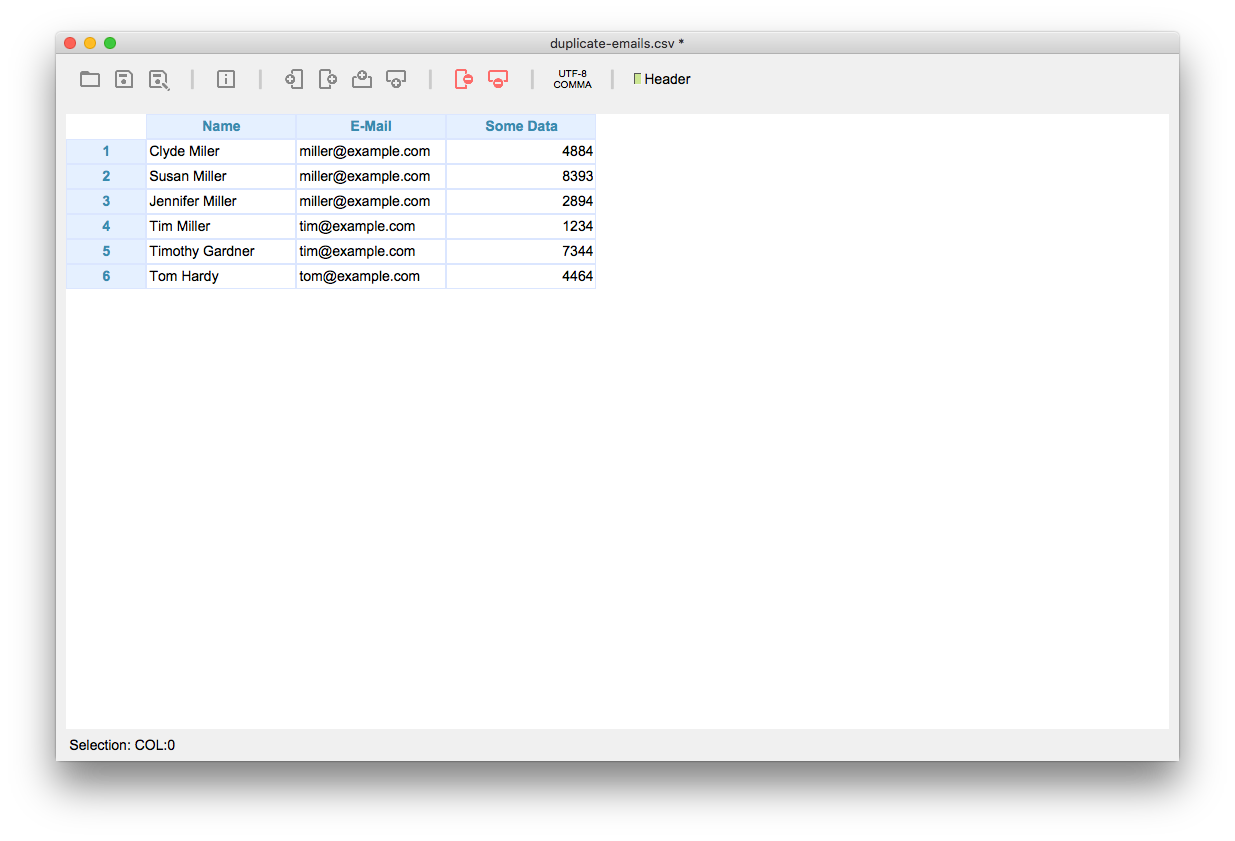Open the UTF-8 COMMA encoding settings
This screenshot has height=841, width=1235.
[573, 79]
